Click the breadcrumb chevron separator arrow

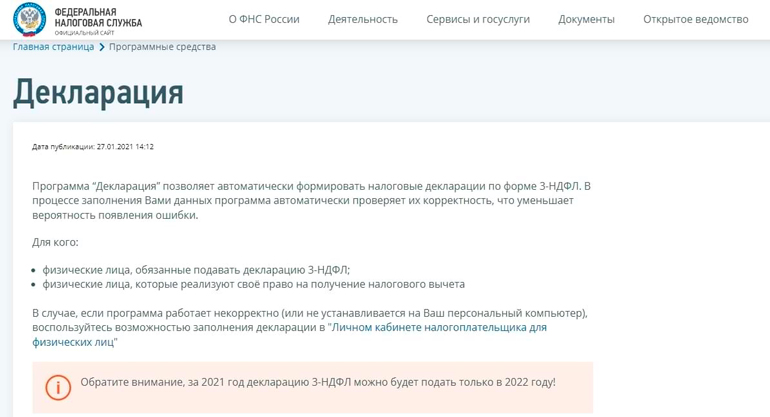pos(102,47)
